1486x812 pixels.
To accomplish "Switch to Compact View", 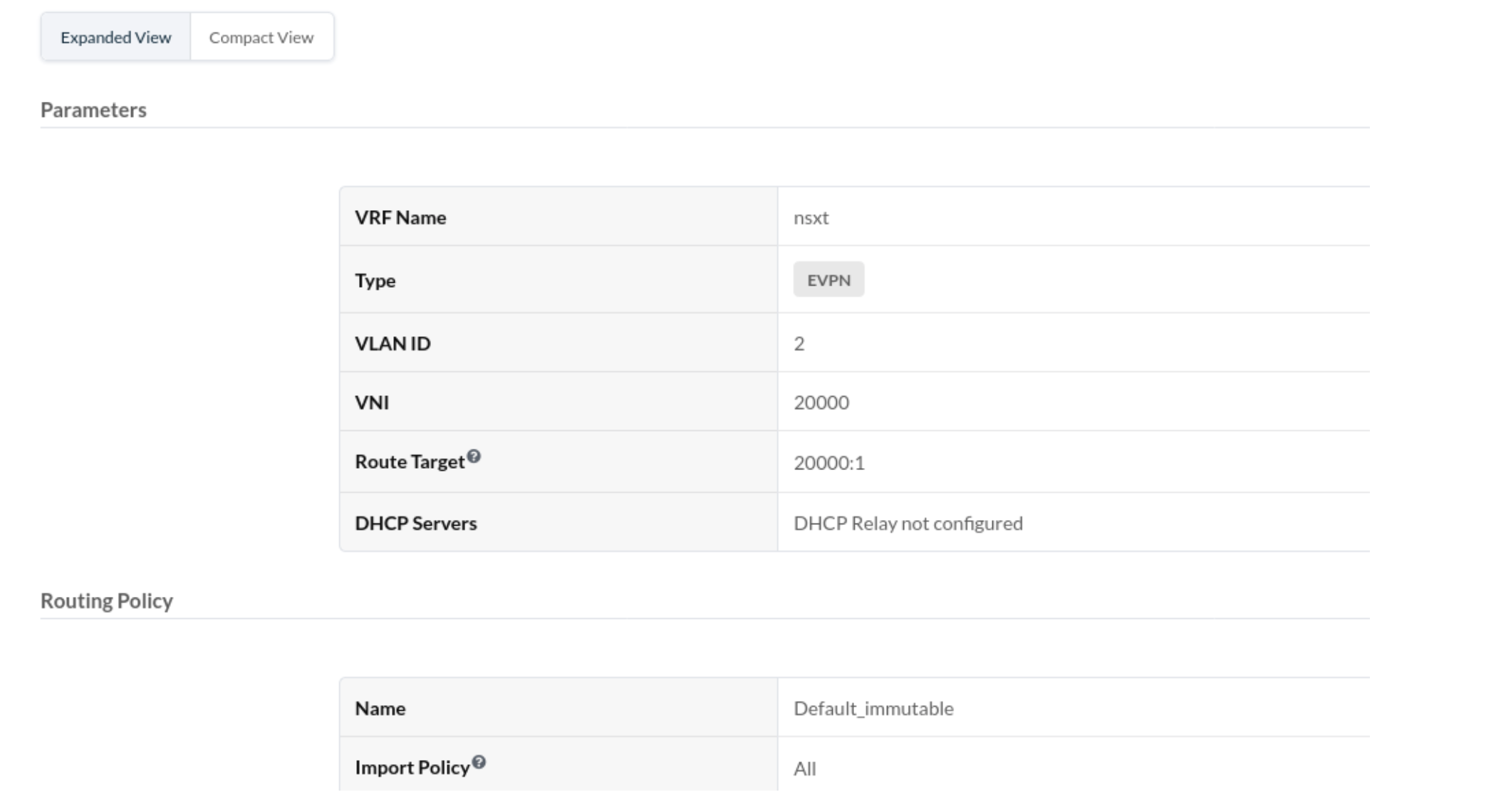I will [x=261, y=37].
